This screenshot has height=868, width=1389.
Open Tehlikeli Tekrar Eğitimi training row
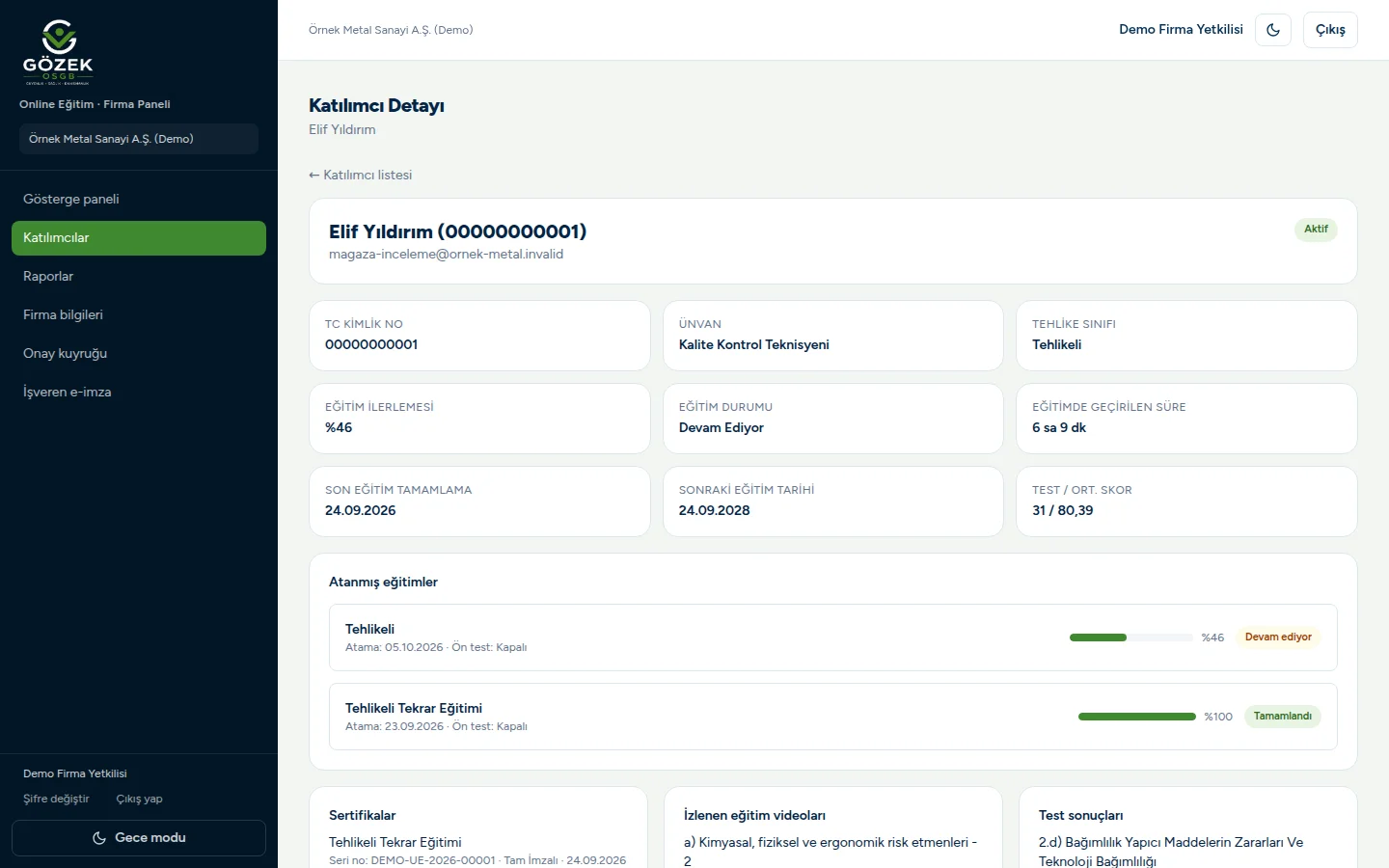click(x=833, y=717)
